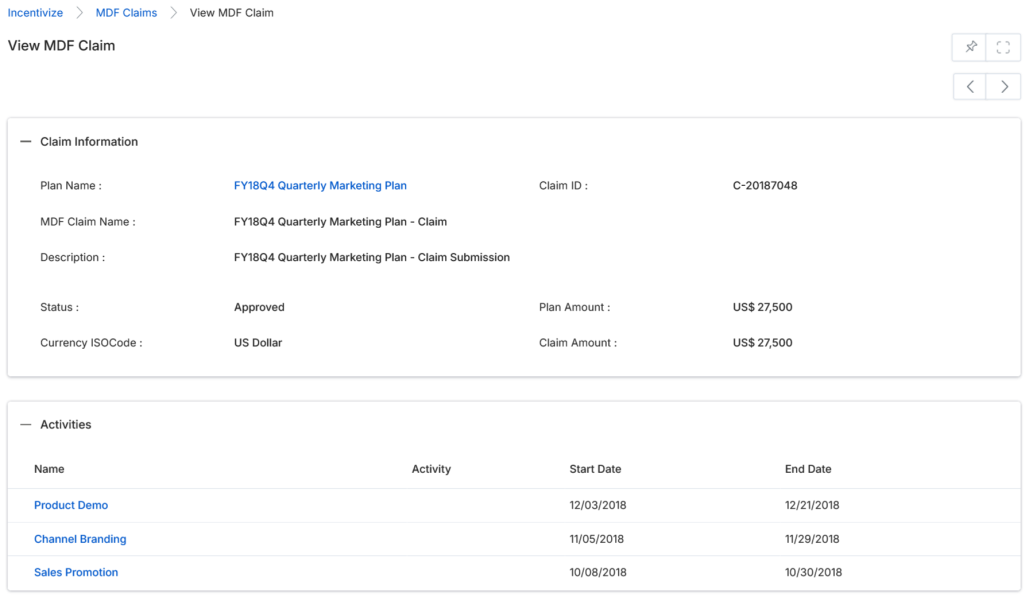Click the Status label
The image size is (1029, 601).
[59, 307]
